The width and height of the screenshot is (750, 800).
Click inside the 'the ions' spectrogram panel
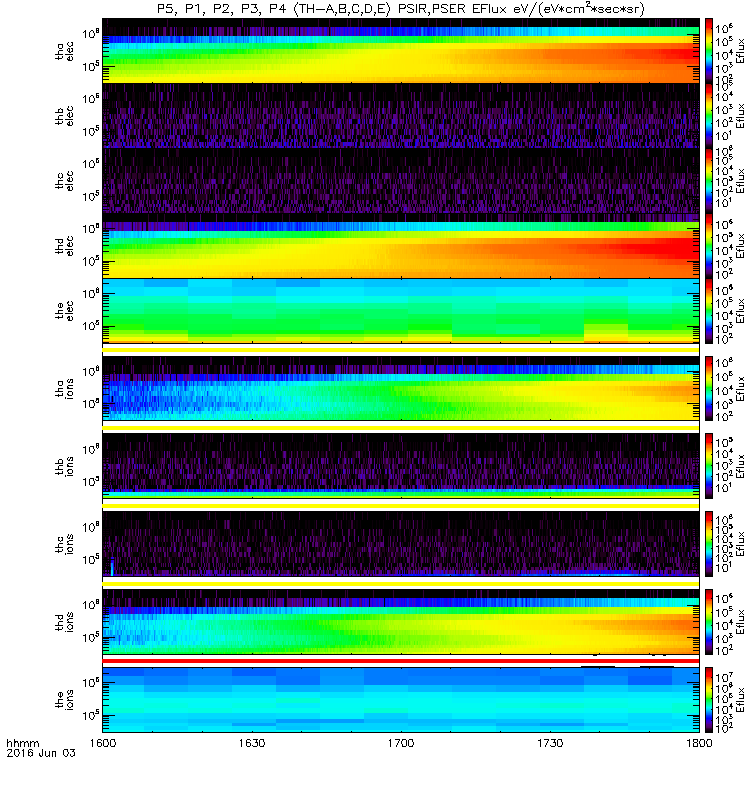[401, 700]
